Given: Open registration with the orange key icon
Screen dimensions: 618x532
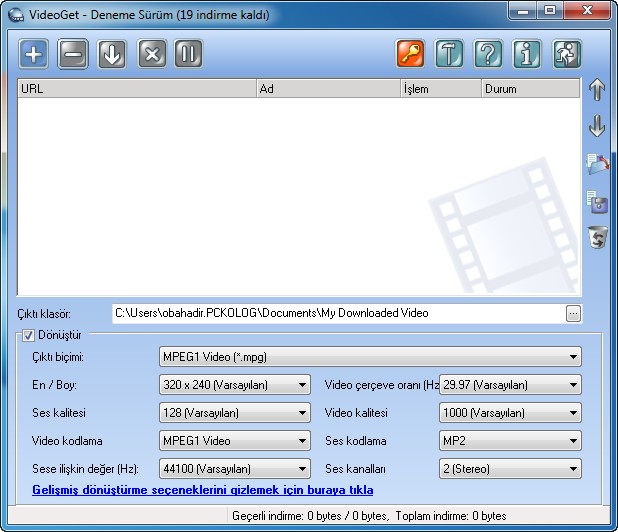Looking at the screenshot, I should [x=410, y=54].
